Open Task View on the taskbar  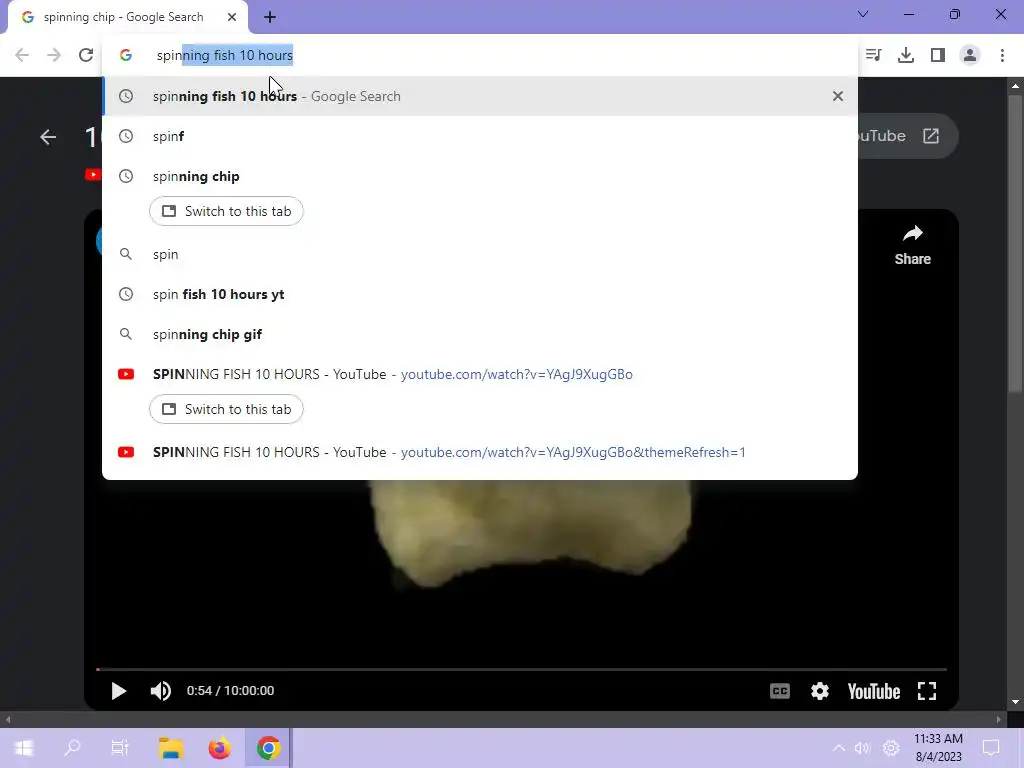click(x=120, y=748)
